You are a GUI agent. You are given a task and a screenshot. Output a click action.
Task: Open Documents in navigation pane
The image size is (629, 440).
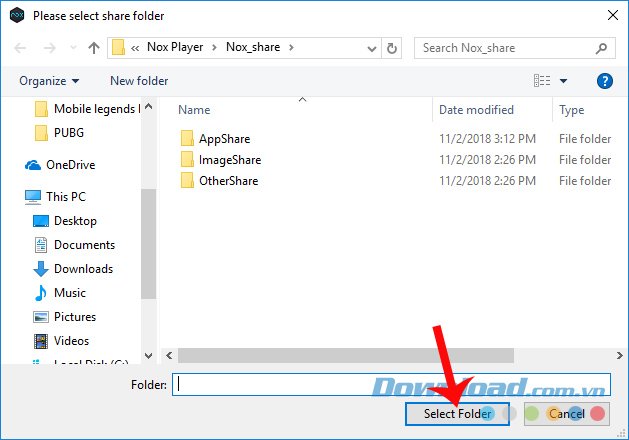point(84,245)
